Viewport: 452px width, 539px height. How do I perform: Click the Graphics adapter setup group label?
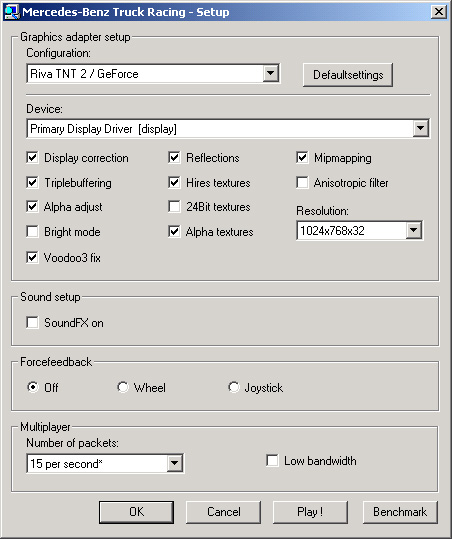click(75, 37)
